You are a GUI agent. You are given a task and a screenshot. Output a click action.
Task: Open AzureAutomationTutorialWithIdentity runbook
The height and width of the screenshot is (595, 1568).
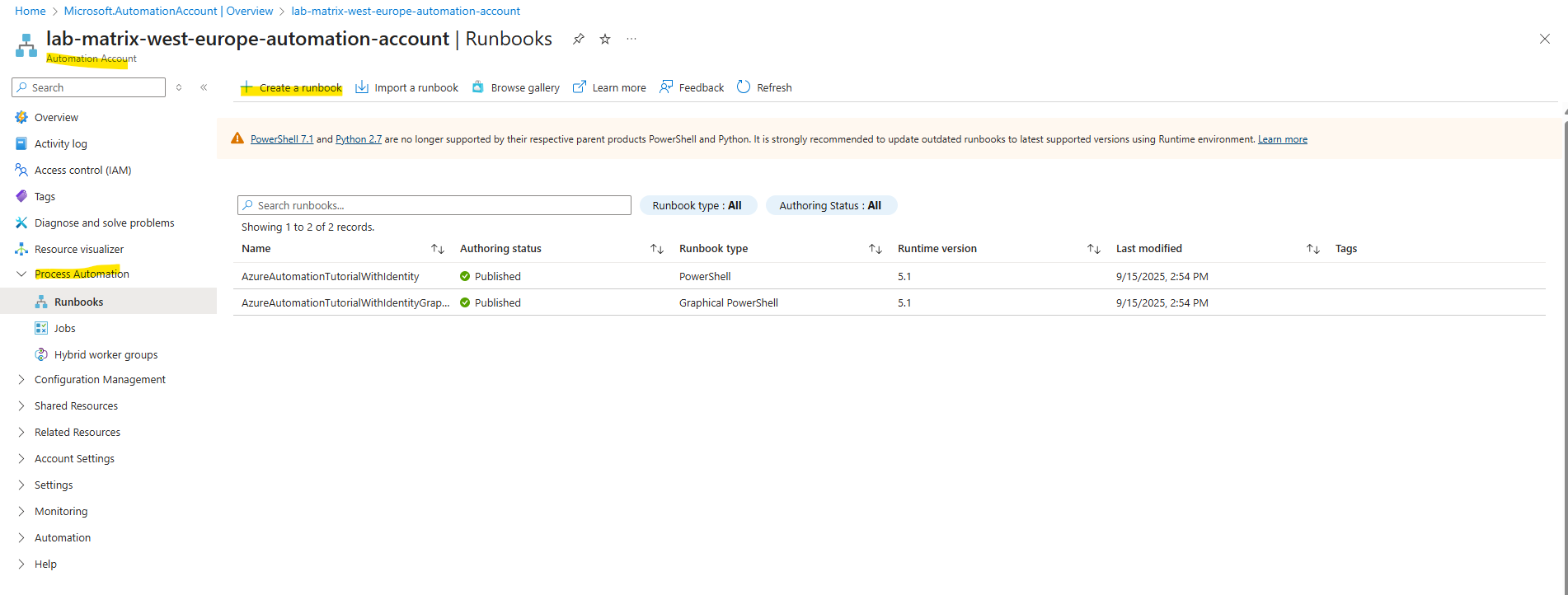pos(331,276)
